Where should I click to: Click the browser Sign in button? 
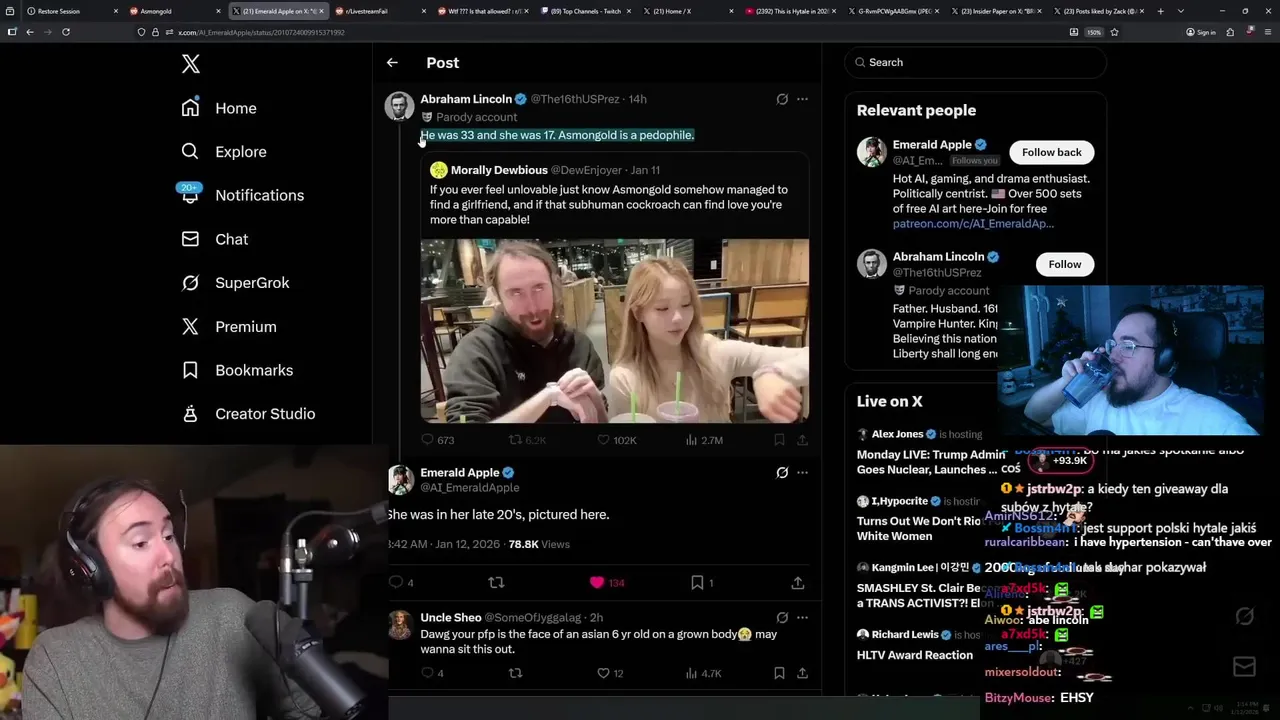click(1201, 32)
